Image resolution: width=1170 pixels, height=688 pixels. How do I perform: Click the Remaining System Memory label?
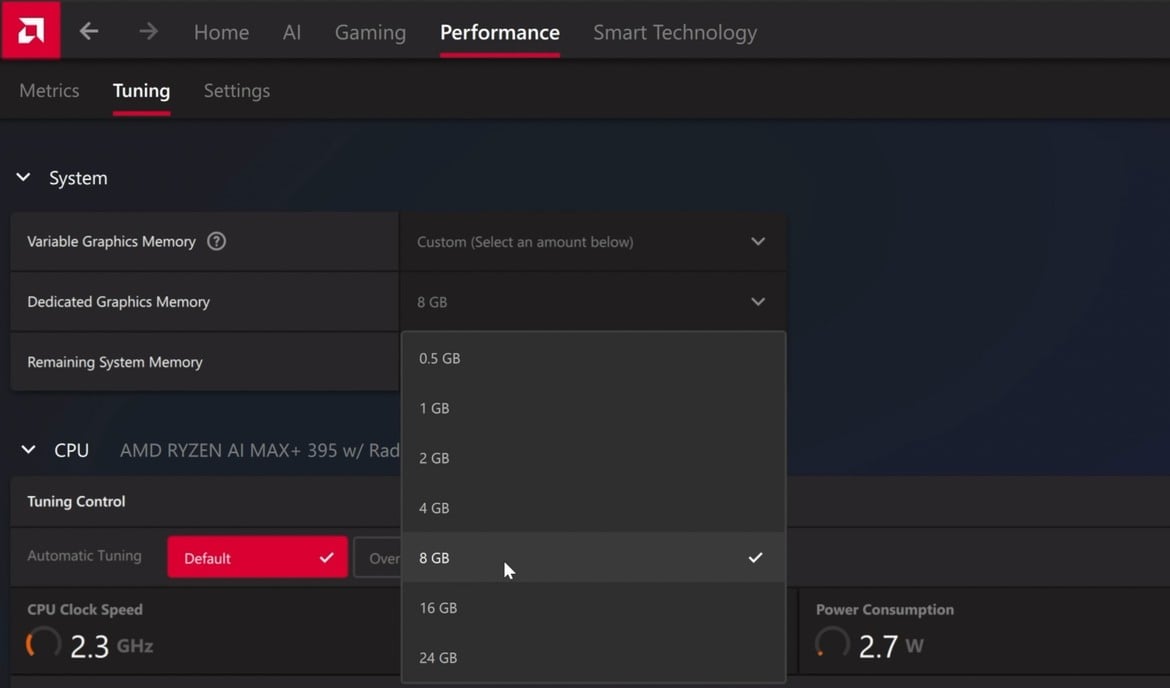[115, 362]
